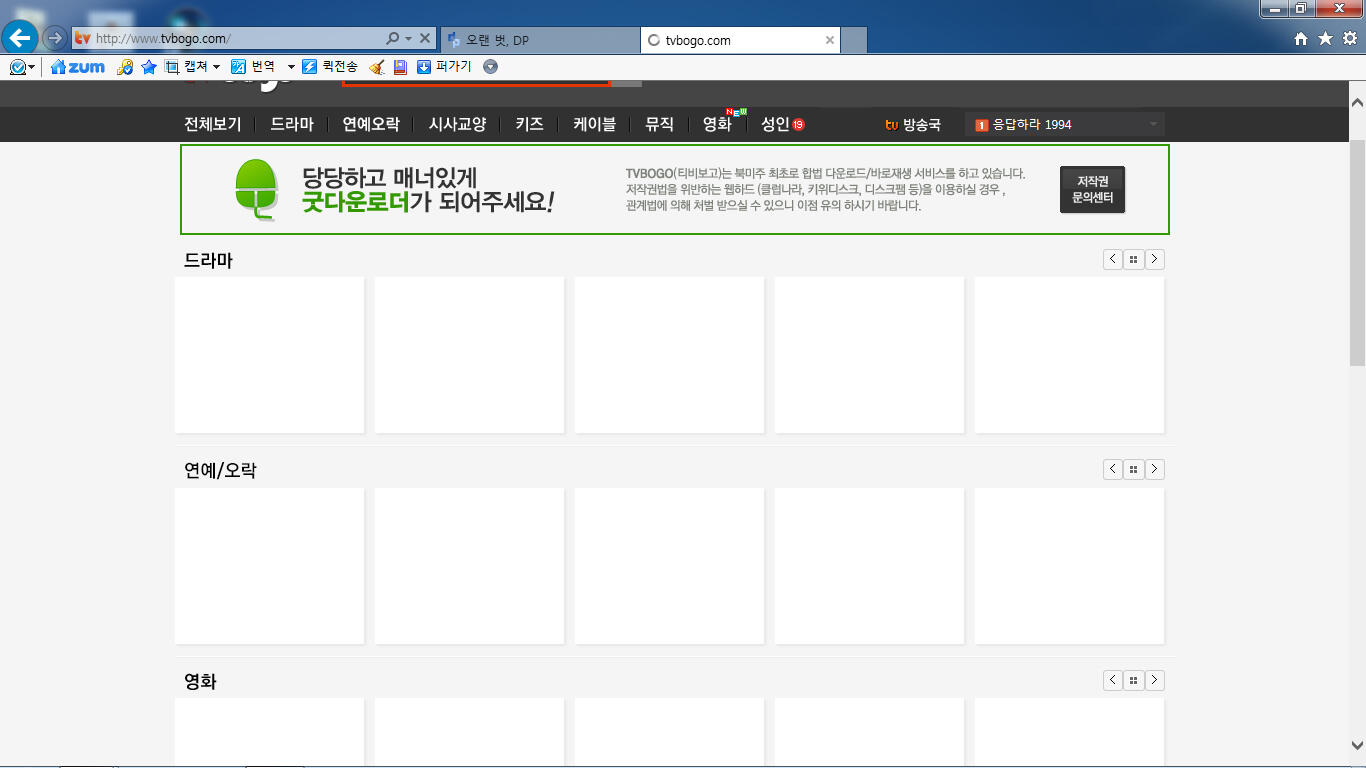Click the 퀵전송 quick send tool
Screen dimensions: 1366x768
click(330, 67)
